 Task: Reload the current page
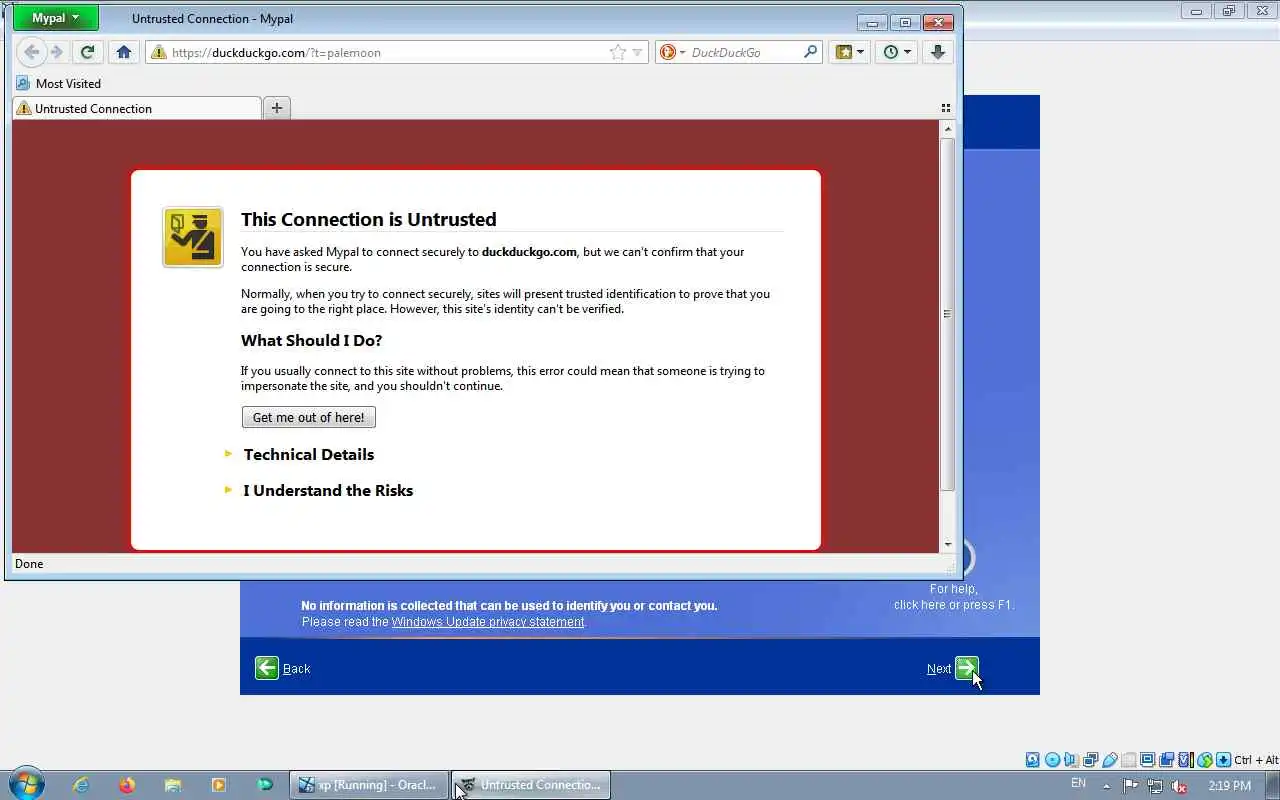point(88,52)
